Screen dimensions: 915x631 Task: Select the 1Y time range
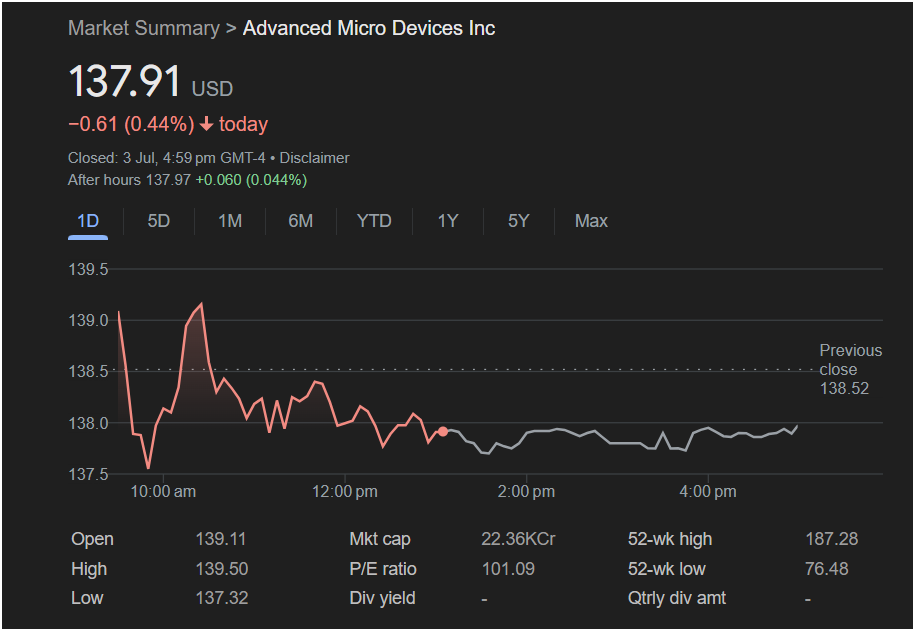(x=448, y=221)
